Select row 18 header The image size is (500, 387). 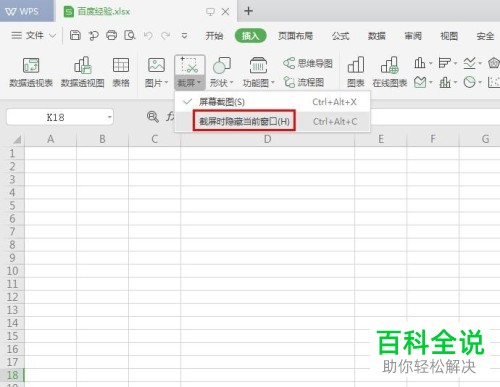click(x=12, y=375)
